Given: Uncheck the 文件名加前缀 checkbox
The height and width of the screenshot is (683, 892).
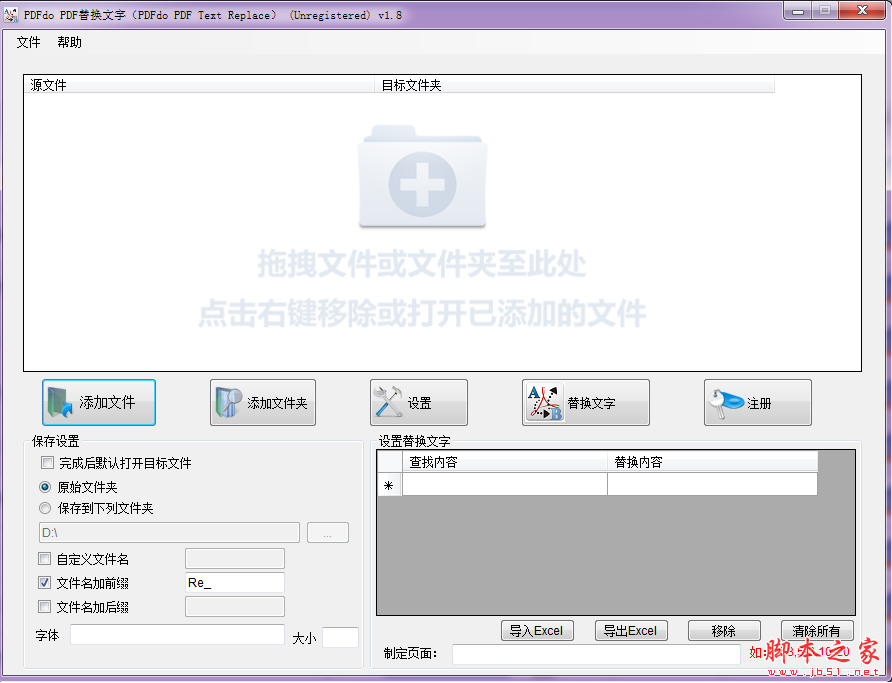Looking at the screenshot, I should coord(44,582).
